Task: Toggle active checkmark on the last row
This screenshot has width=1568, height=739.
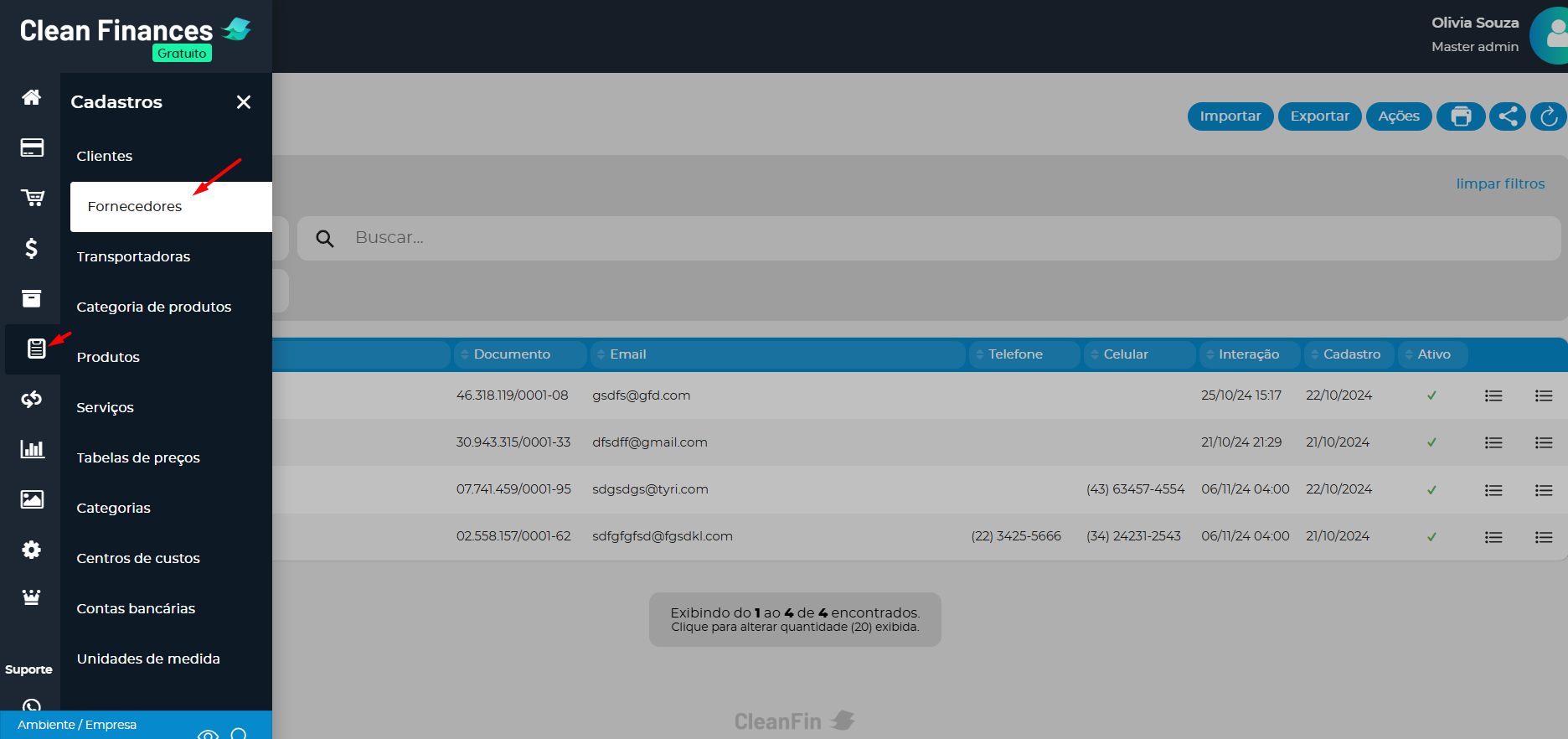Action: point(1431,536)
